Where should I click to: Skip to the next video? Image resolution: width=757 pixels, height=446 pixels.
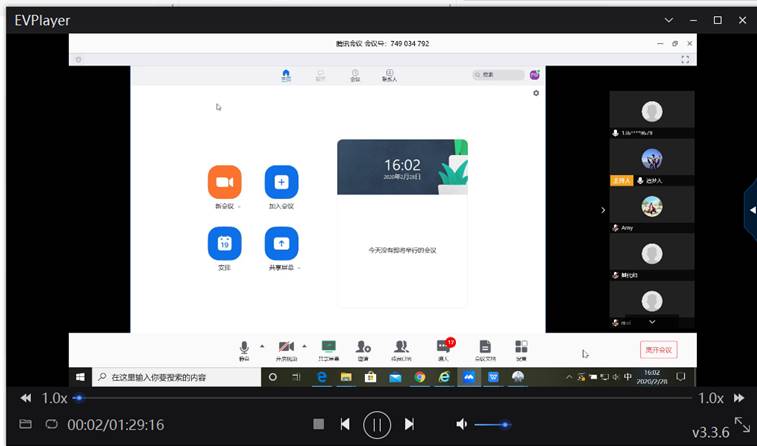(409, 424)
